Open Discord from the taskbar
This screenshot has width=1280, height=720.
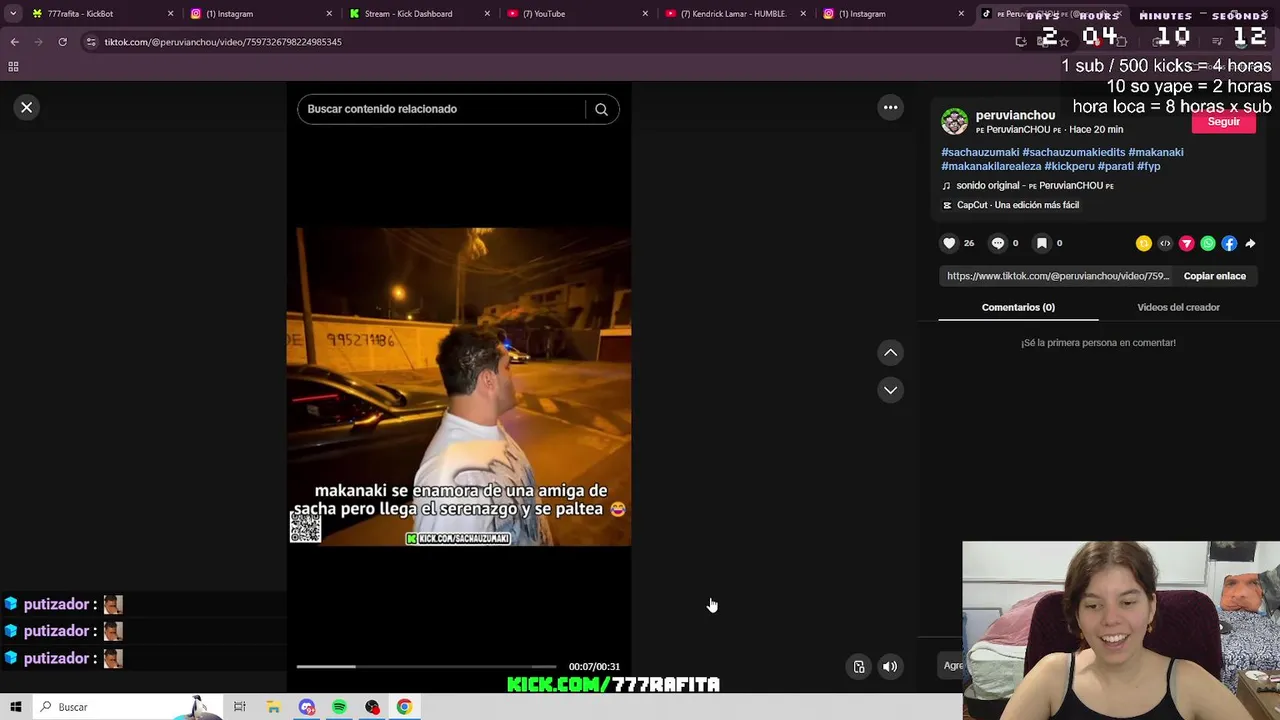[307, 707]
